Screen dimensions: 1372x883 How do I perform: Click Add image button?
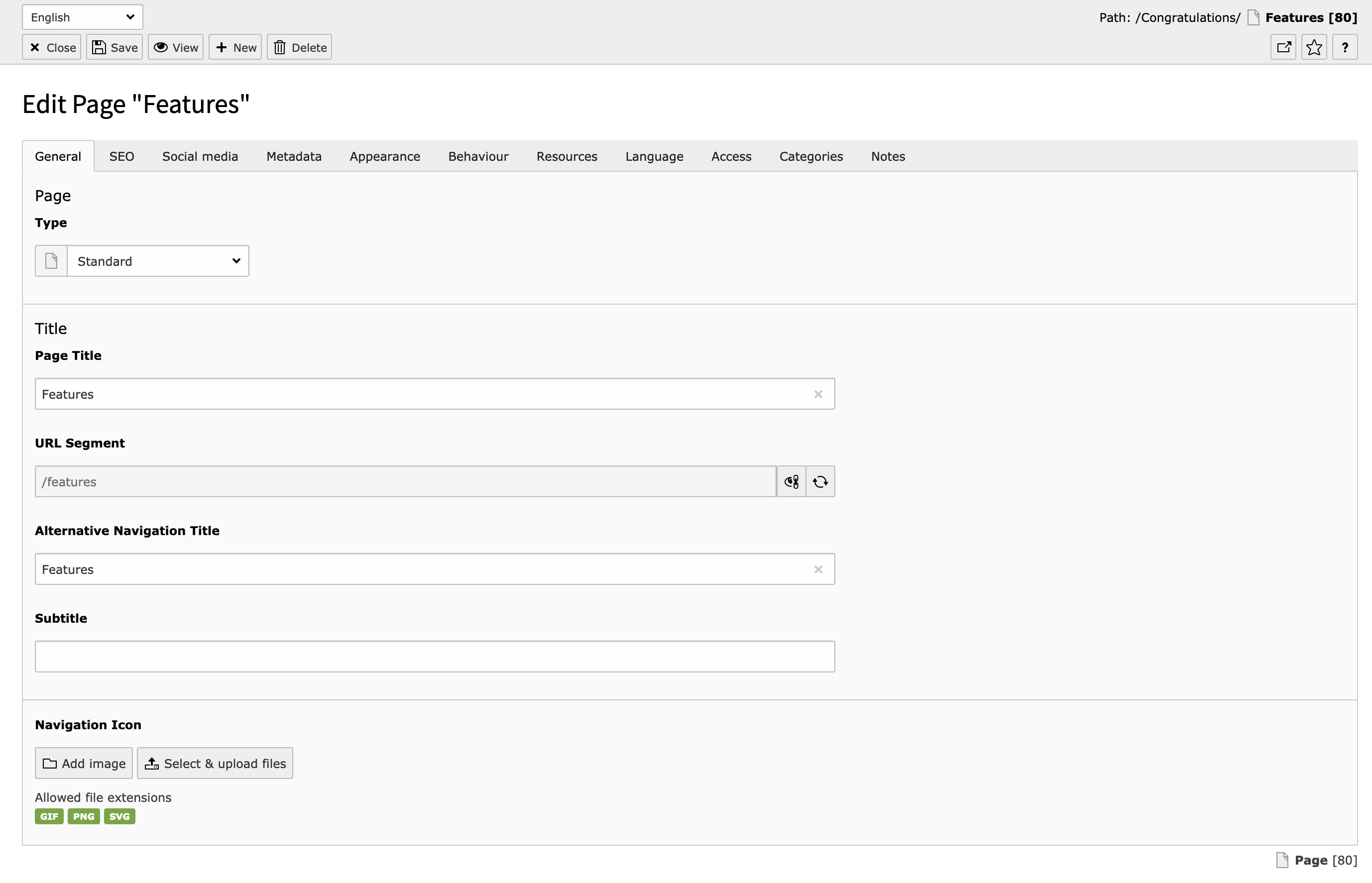(84, 763)
